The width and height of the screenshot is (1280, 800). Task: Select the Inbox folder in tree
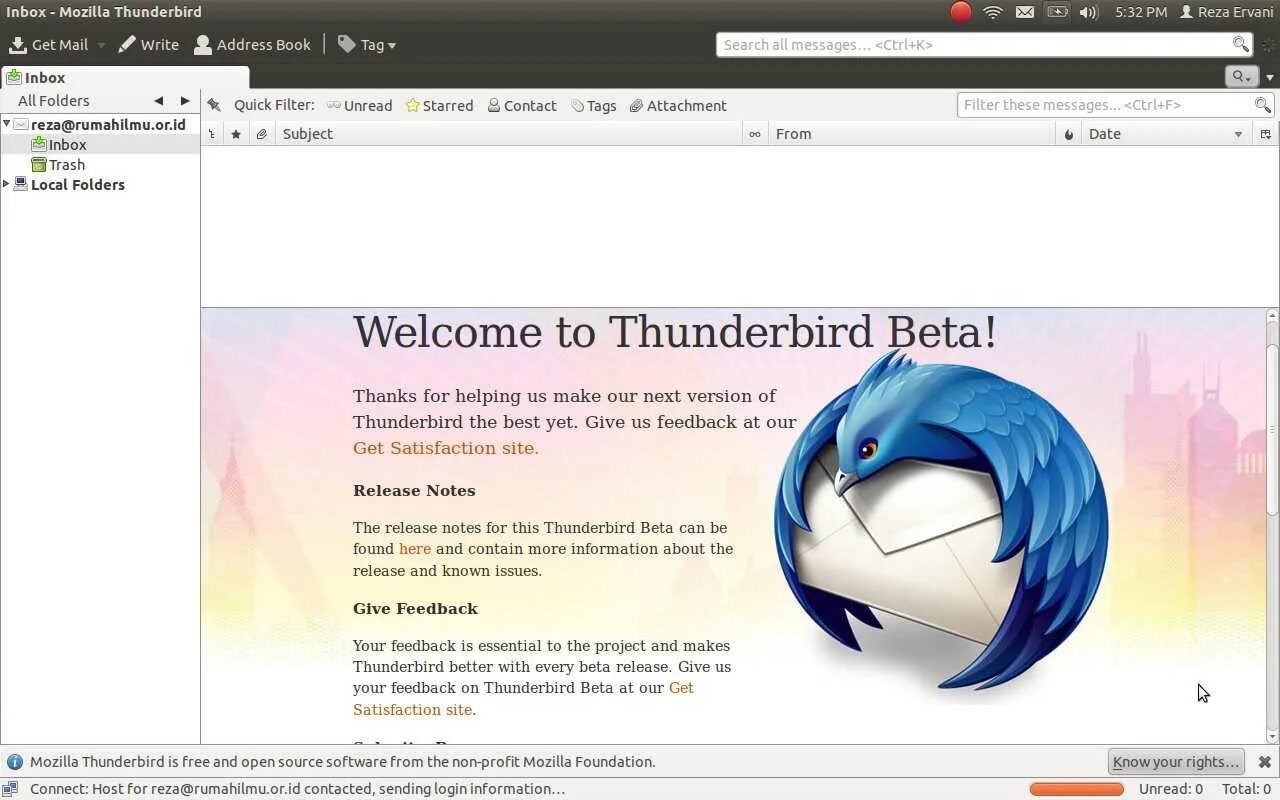[100, 145]
